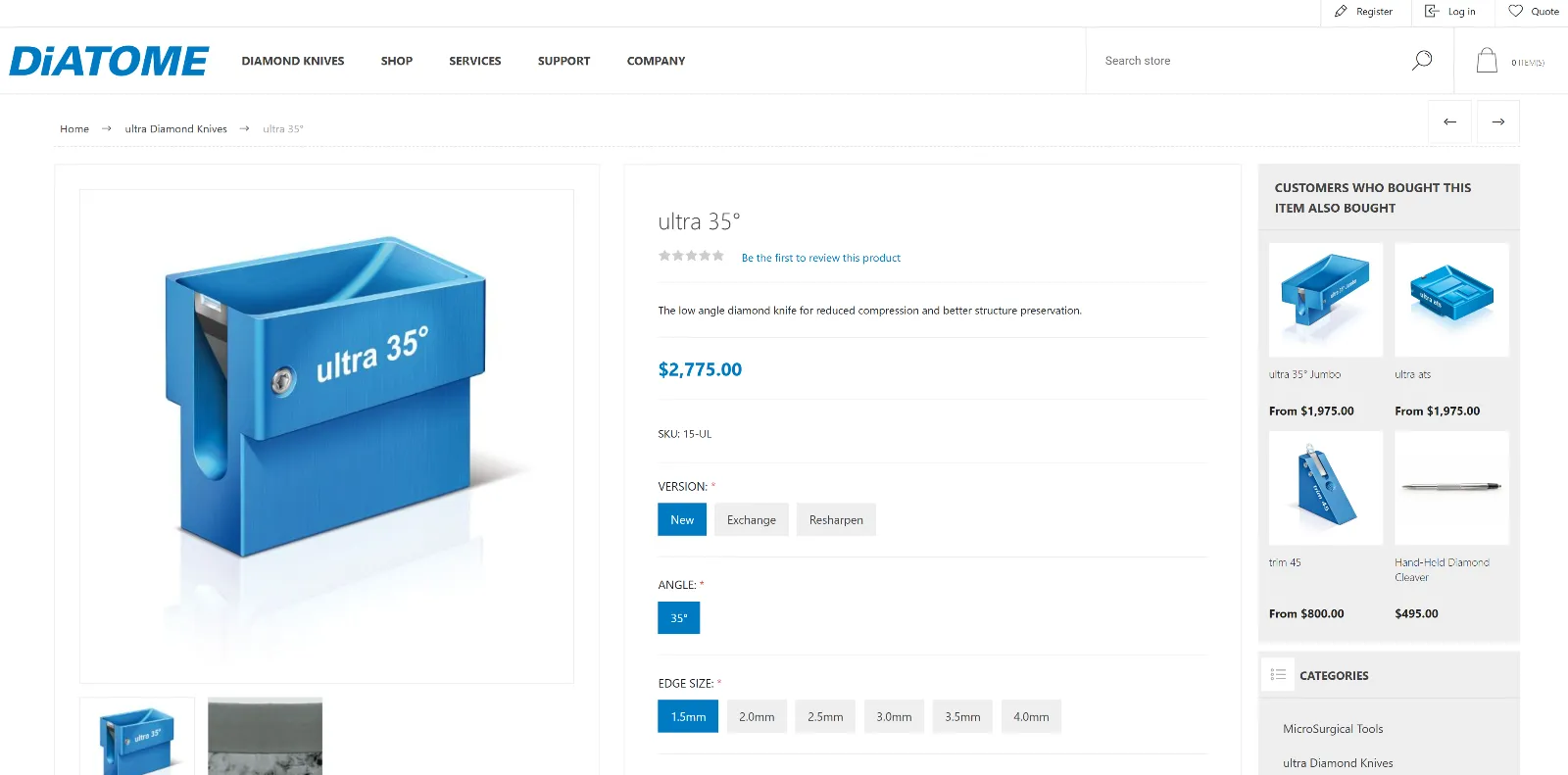Select 3.5mm edge size
This screenshot has width=1568, height=775.
point(962,716)
